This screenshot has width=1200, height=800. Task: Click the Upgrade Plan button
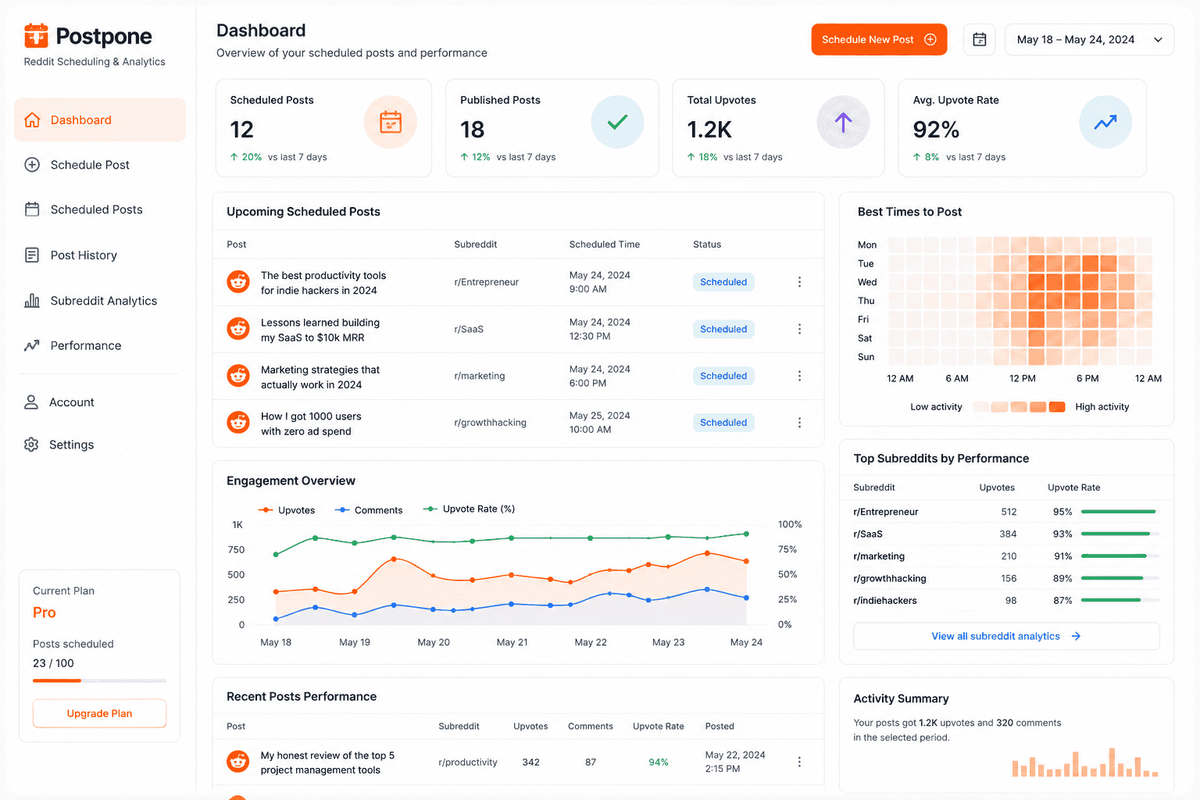100,713
